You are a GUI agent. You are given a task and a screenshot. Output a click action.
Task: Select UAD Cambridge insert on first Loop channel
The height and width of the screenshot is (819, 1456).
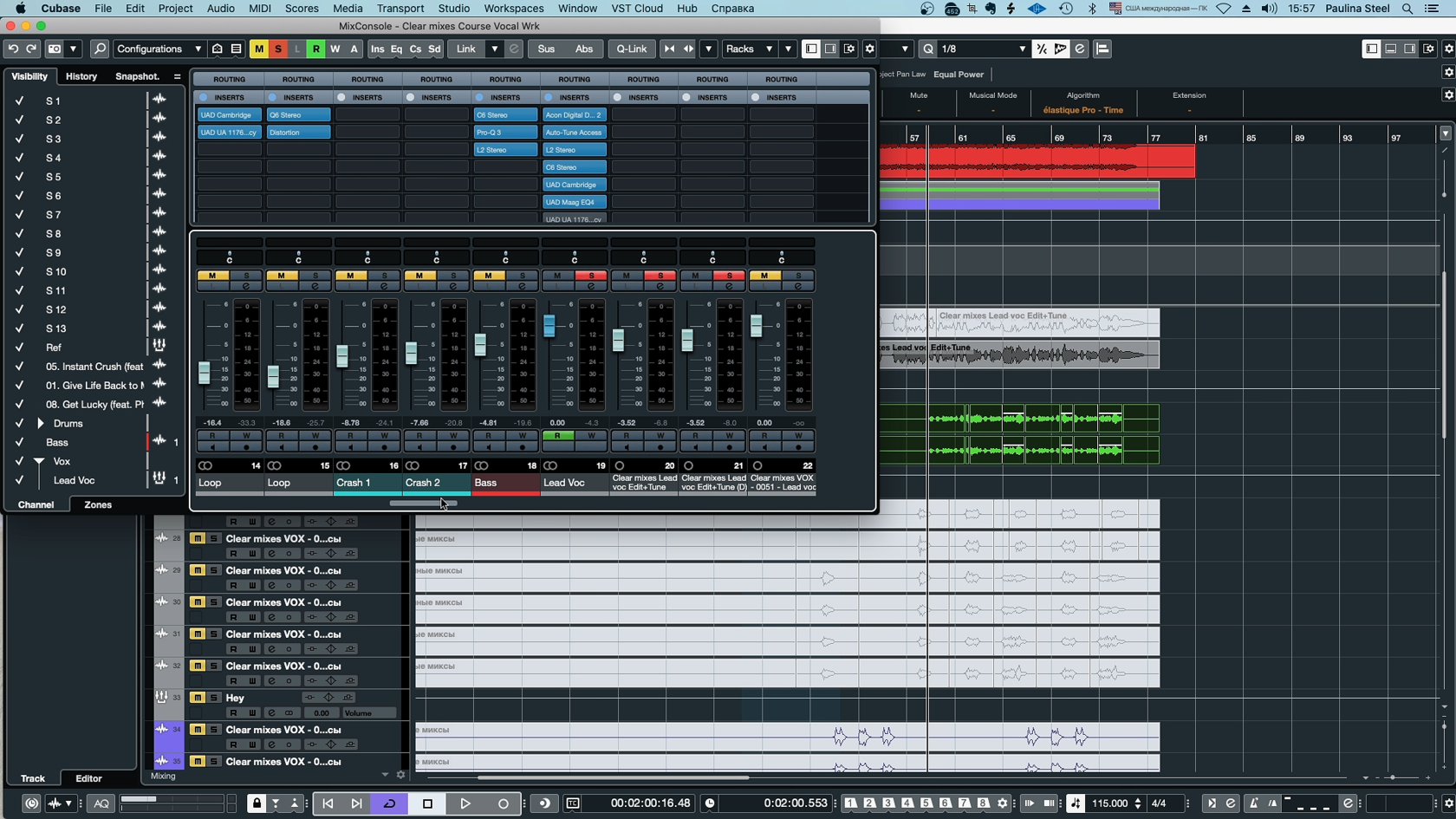(x=229, y=115)
